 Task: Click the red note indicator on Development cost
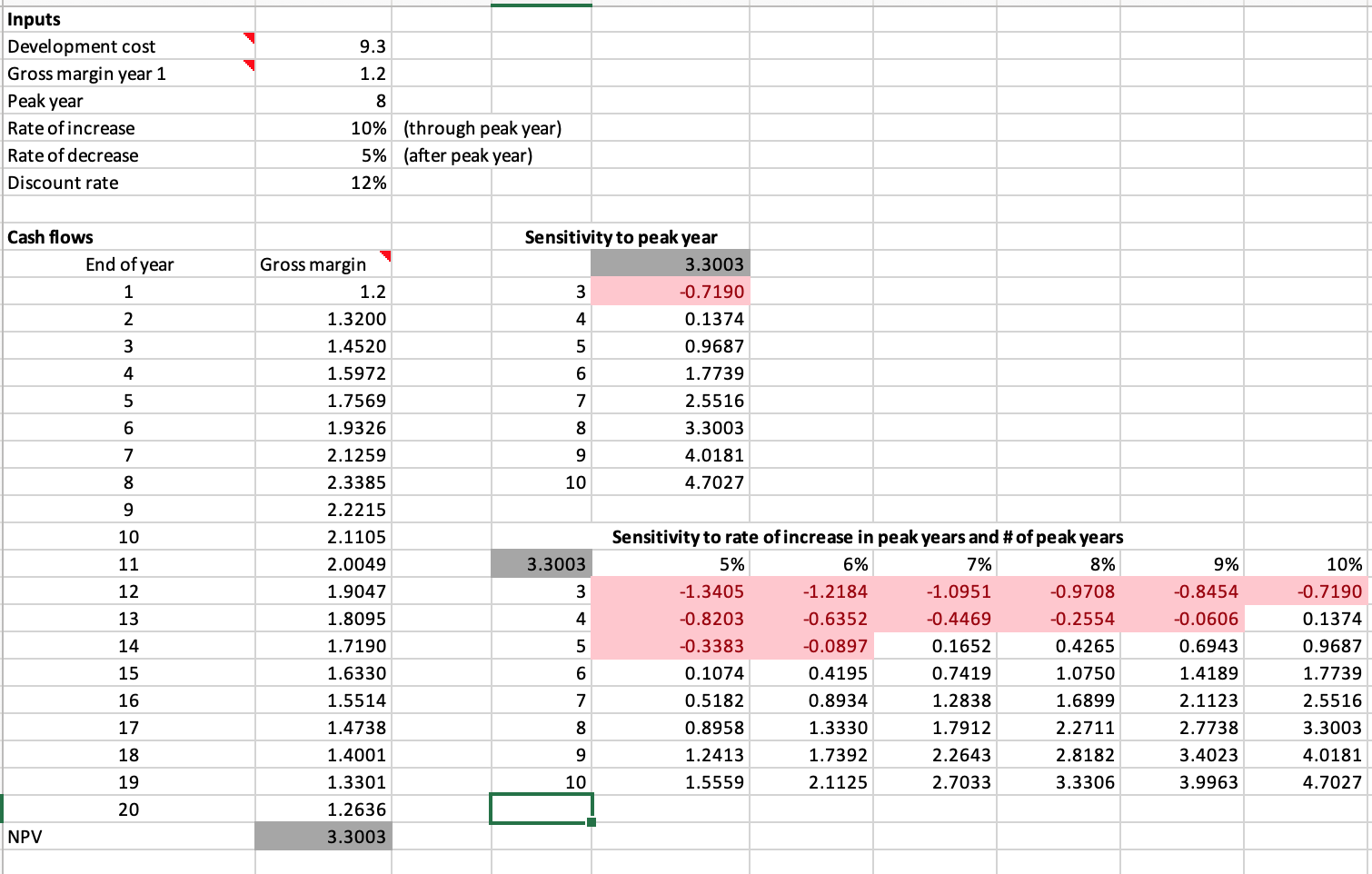248,40
